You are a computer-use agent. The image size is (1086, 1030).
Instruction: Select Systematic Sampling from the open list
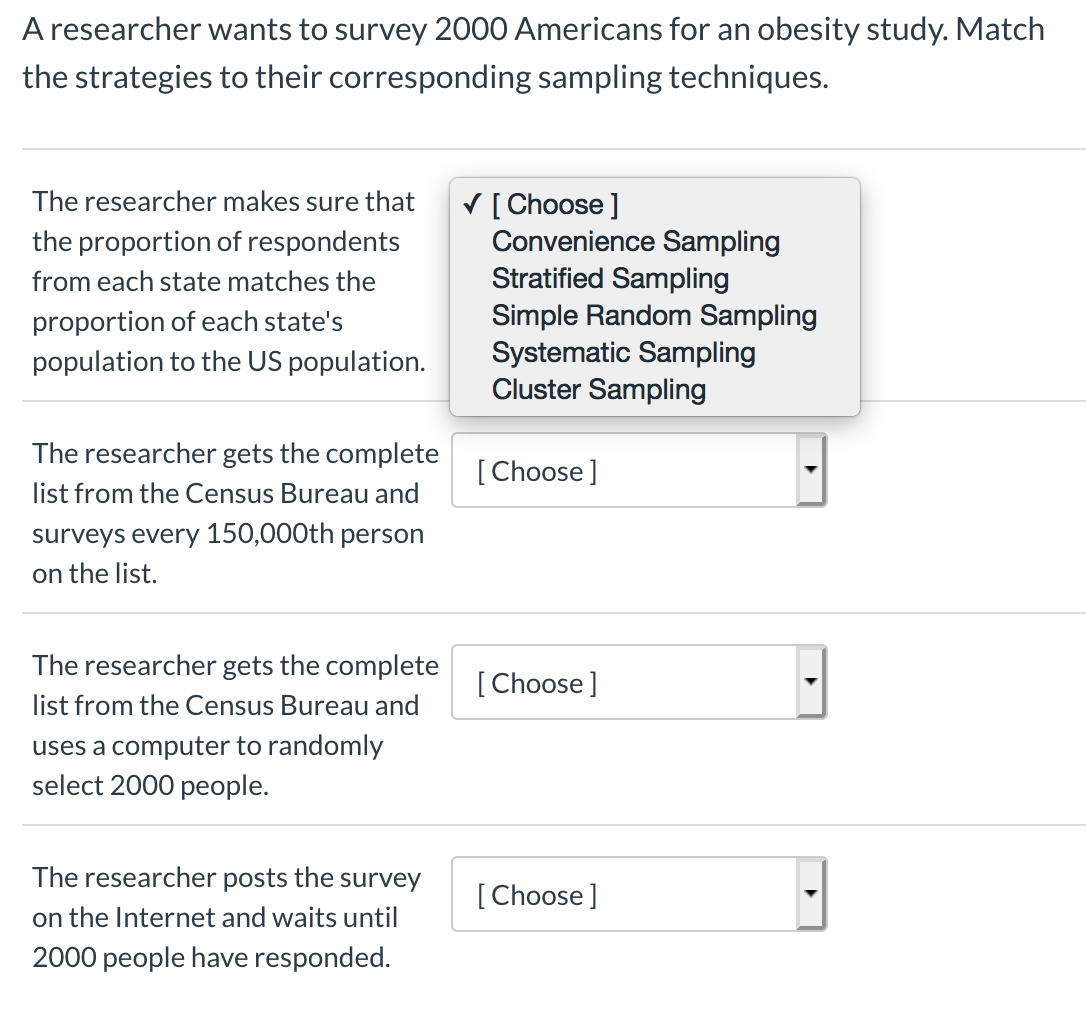623,353
